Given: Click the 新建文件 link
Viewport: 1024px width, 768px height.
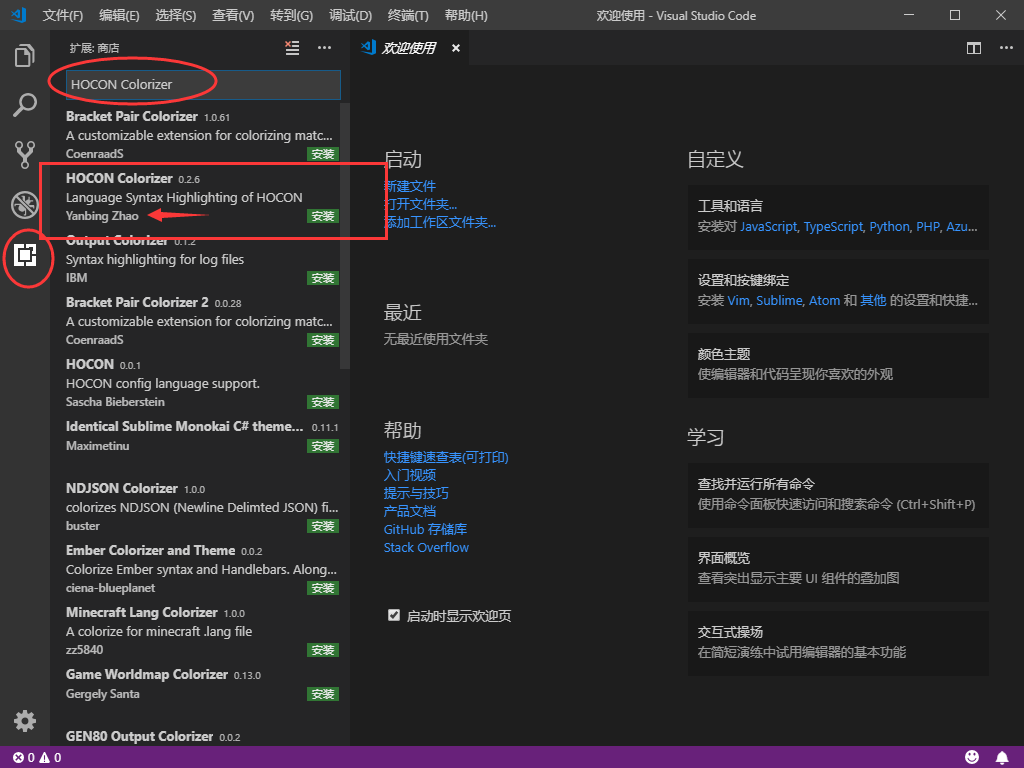Looking at the screenshot, I should (410, 186).
